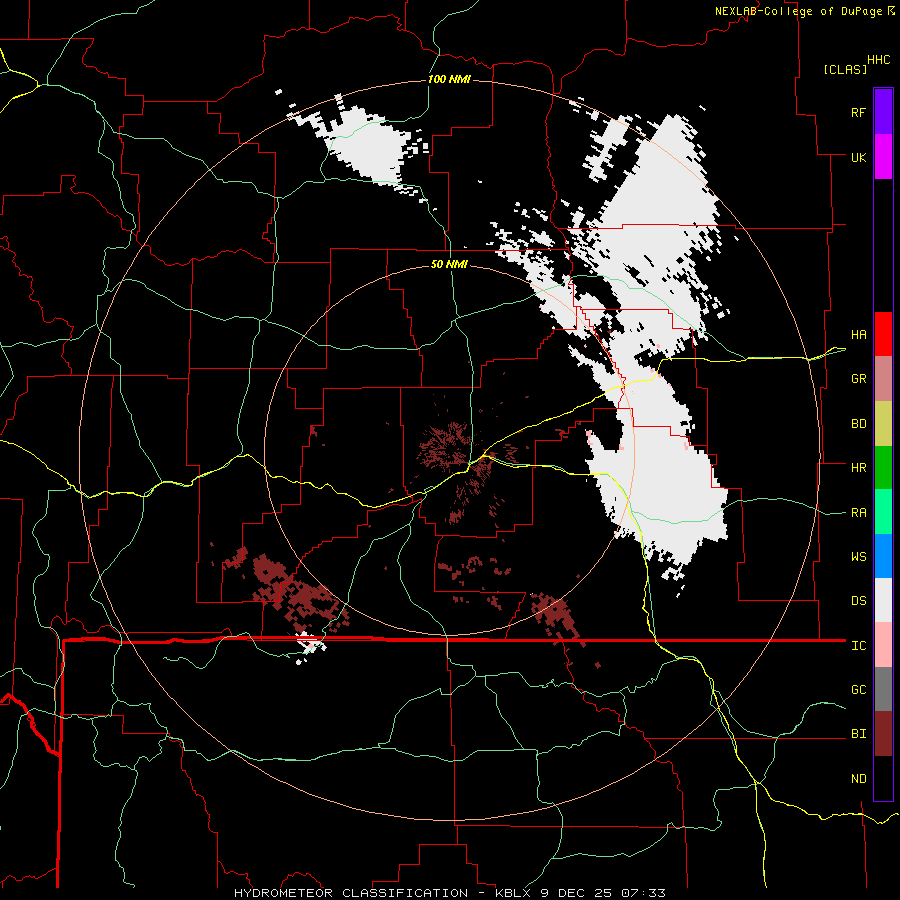Click the HA legend label
The width and height of the screenshot is (900, 900).
(858, 335)
